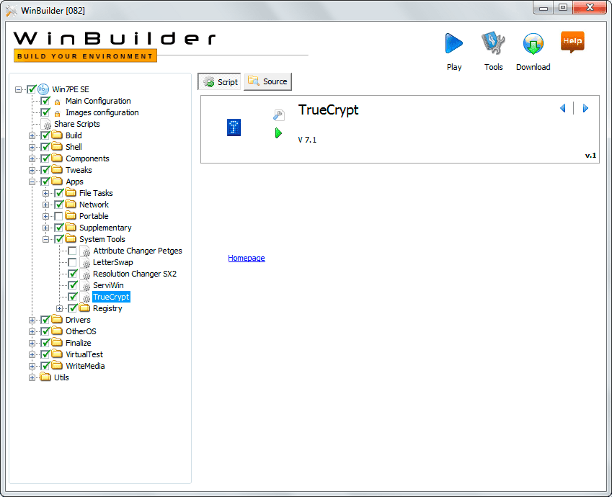Image resolution: width=612 pixels, height=497 pixels.
Task: Click the Shell folder icon
Action: [57, 146]
